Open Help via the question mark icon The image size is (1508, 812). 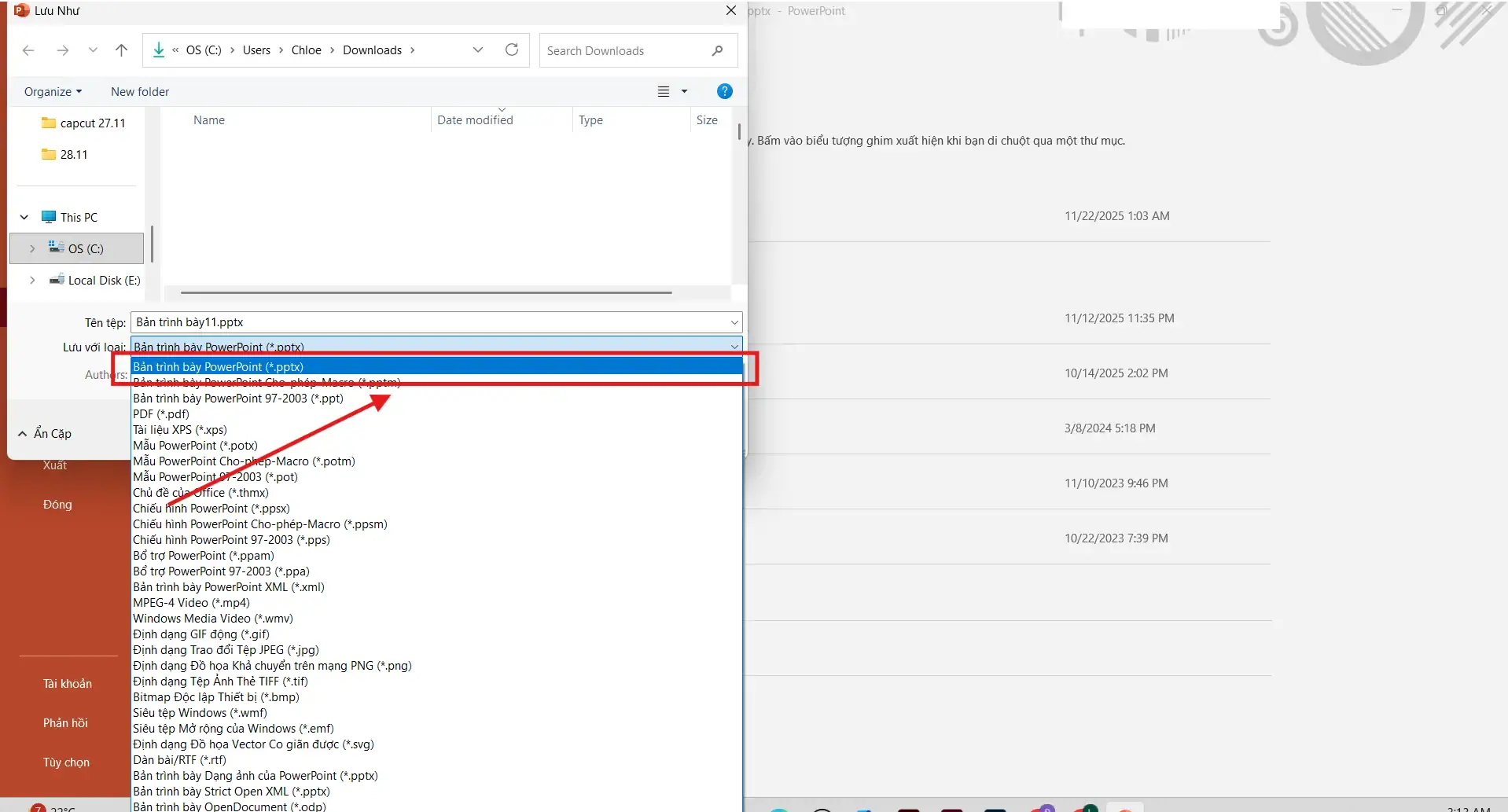(724, 90)
